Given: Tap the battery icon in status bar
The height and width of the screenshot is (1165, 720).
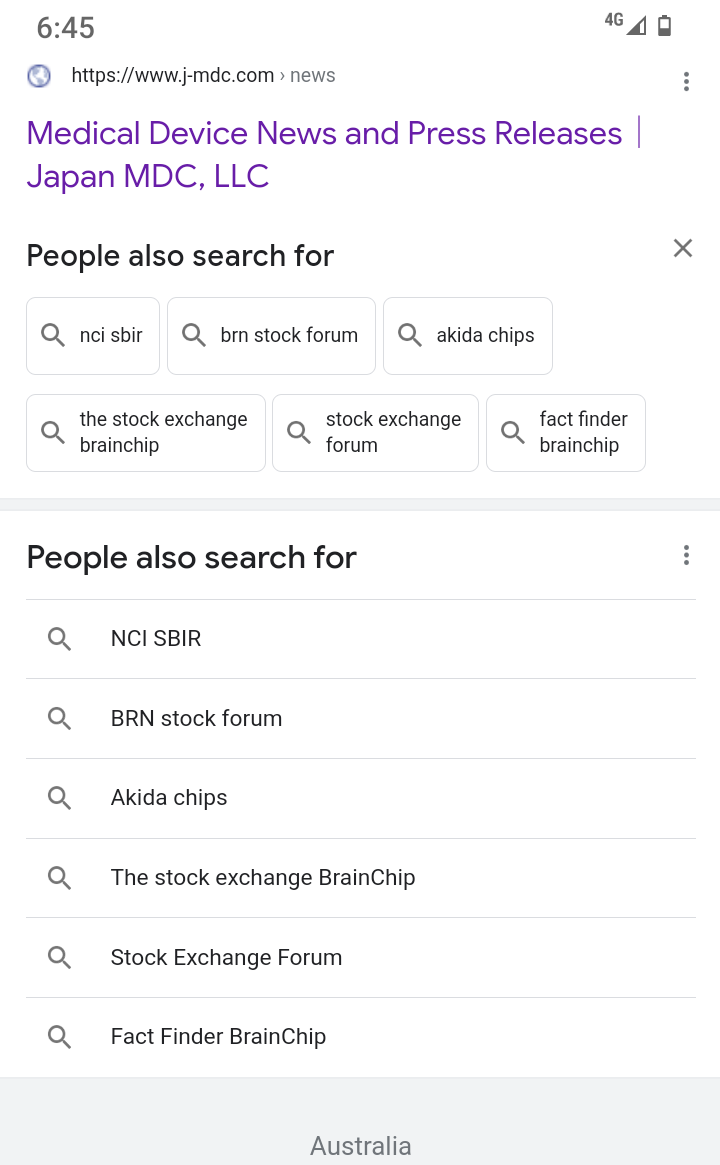Looking at the screenshot, I should pos(665,25).
